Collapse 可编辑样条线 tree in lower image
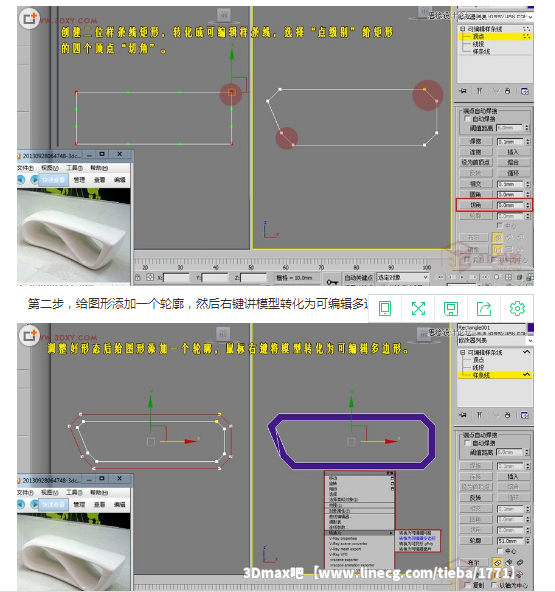 [462, 352]
